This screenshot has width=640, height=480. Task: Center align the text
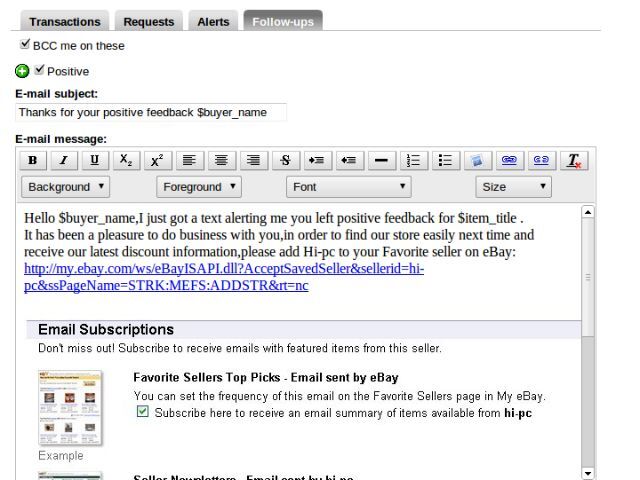click(221, 160)
